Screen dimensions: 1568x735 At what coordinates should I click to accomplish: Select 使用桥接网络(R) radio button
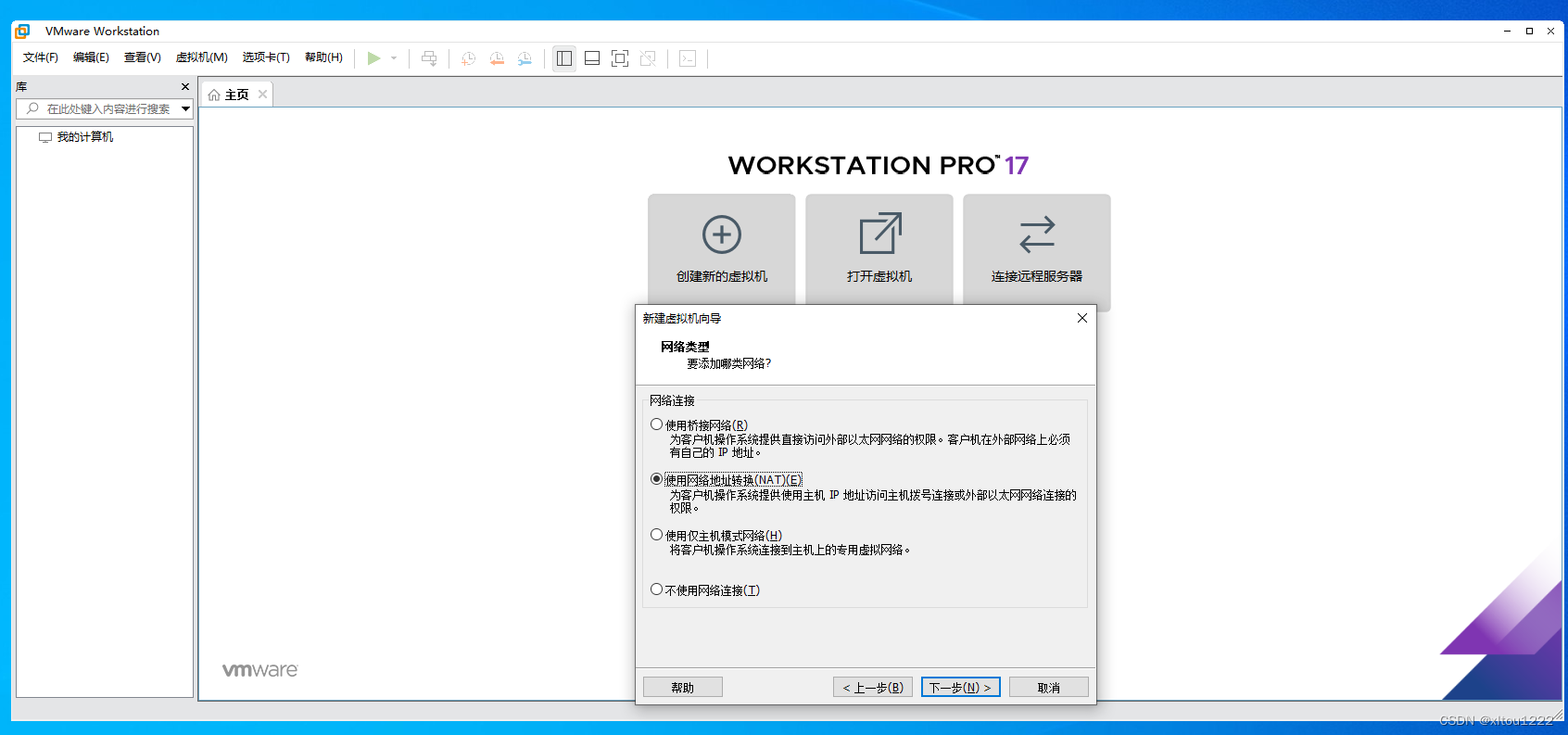coord(657,425)
